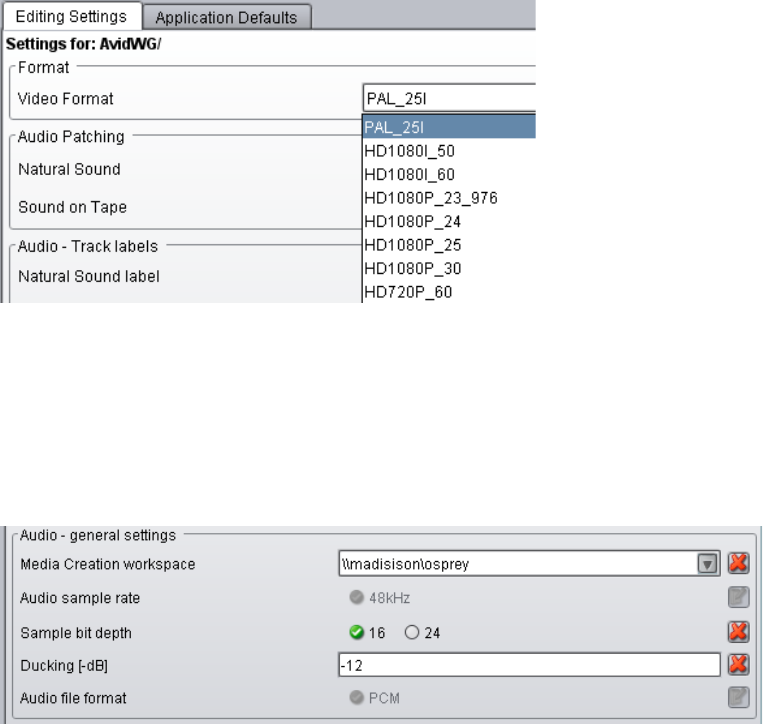Open the Application Defaults tab

tap(227, 17)
